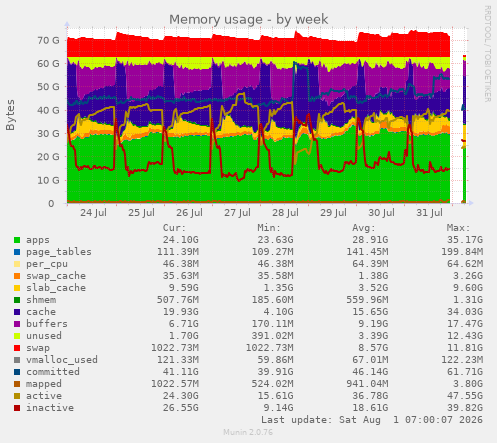This screenshot has width=497, height=443.
Task: Click the yellow-green unused legend swatch
Action: pos(17,336)
